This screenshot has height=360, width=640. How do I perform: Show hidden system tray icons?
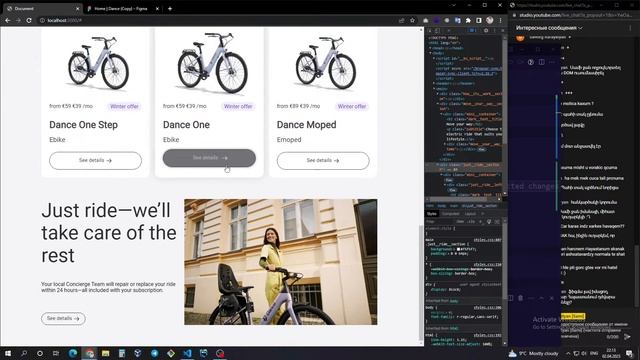click(x=568, y=353)
